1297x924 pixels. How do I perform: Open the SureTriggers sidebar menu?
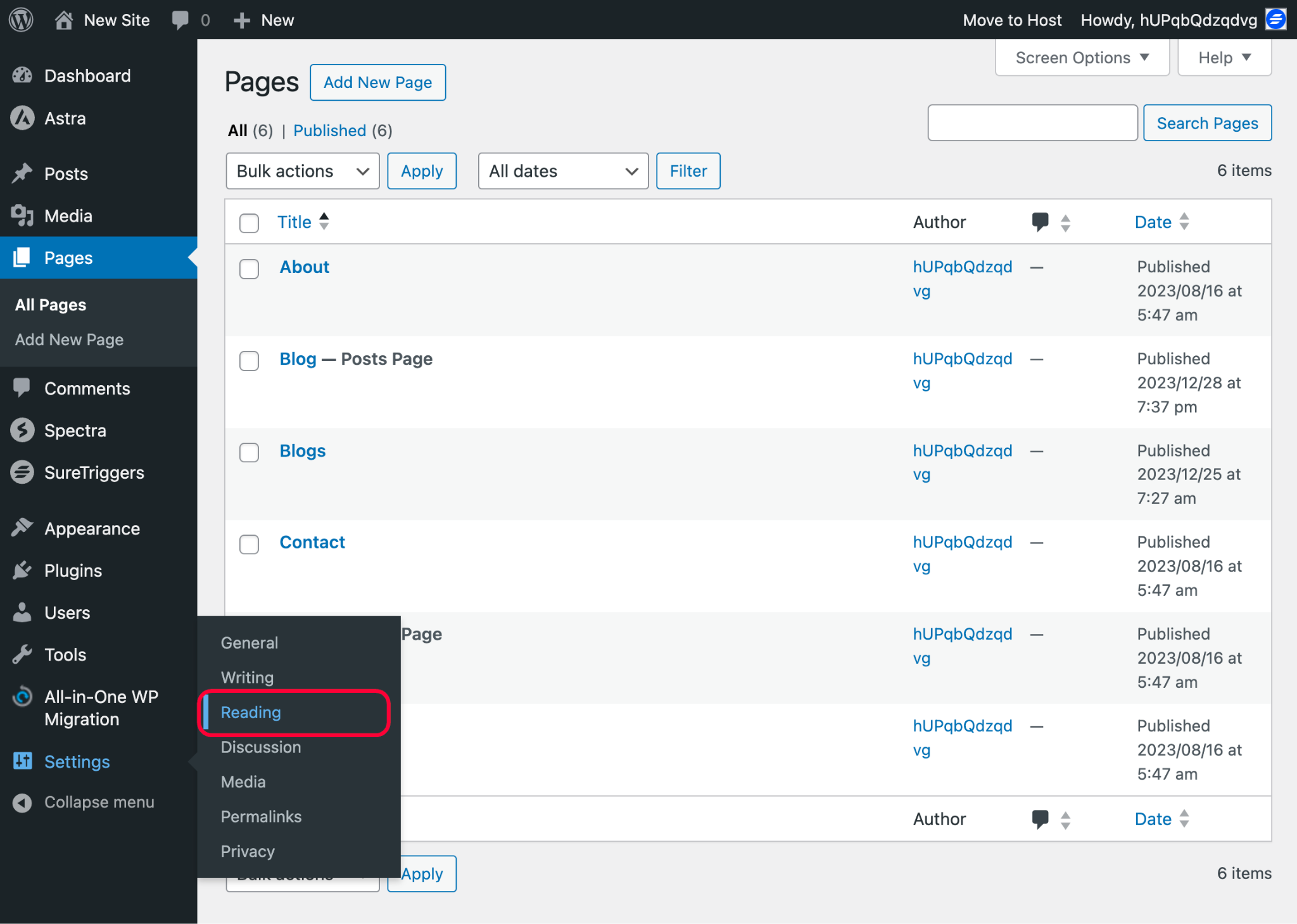[x=94, y=473]
